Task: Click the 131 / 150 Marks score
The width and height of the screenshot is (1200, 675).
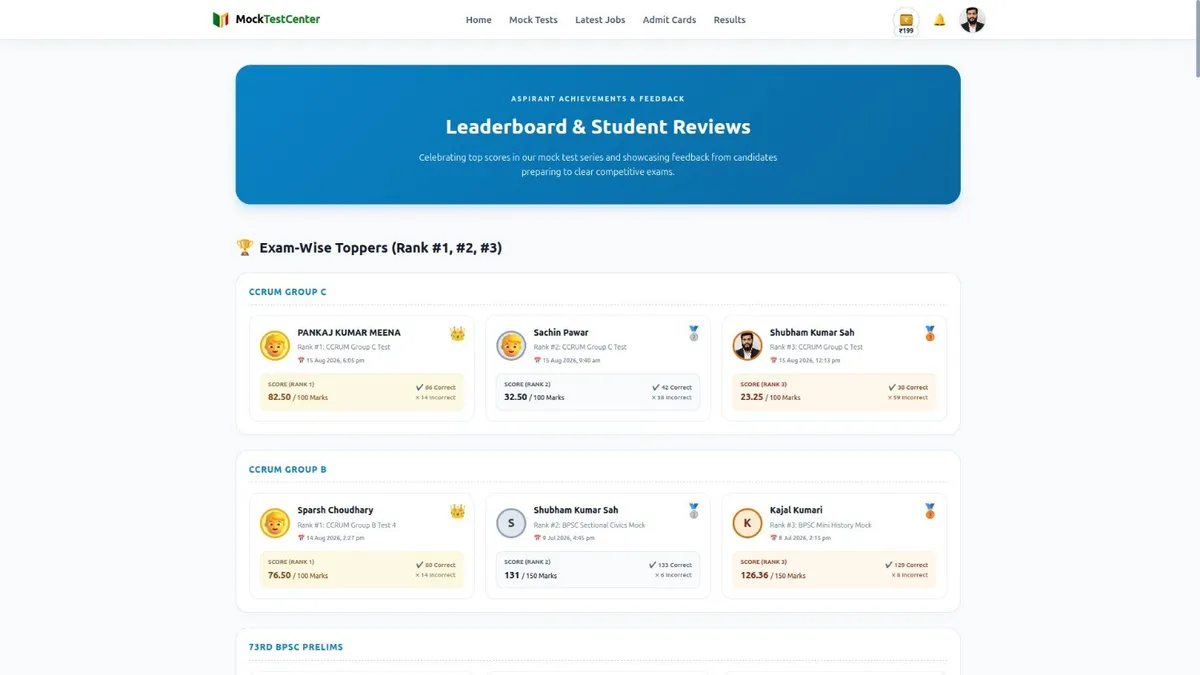Action: 531,575
